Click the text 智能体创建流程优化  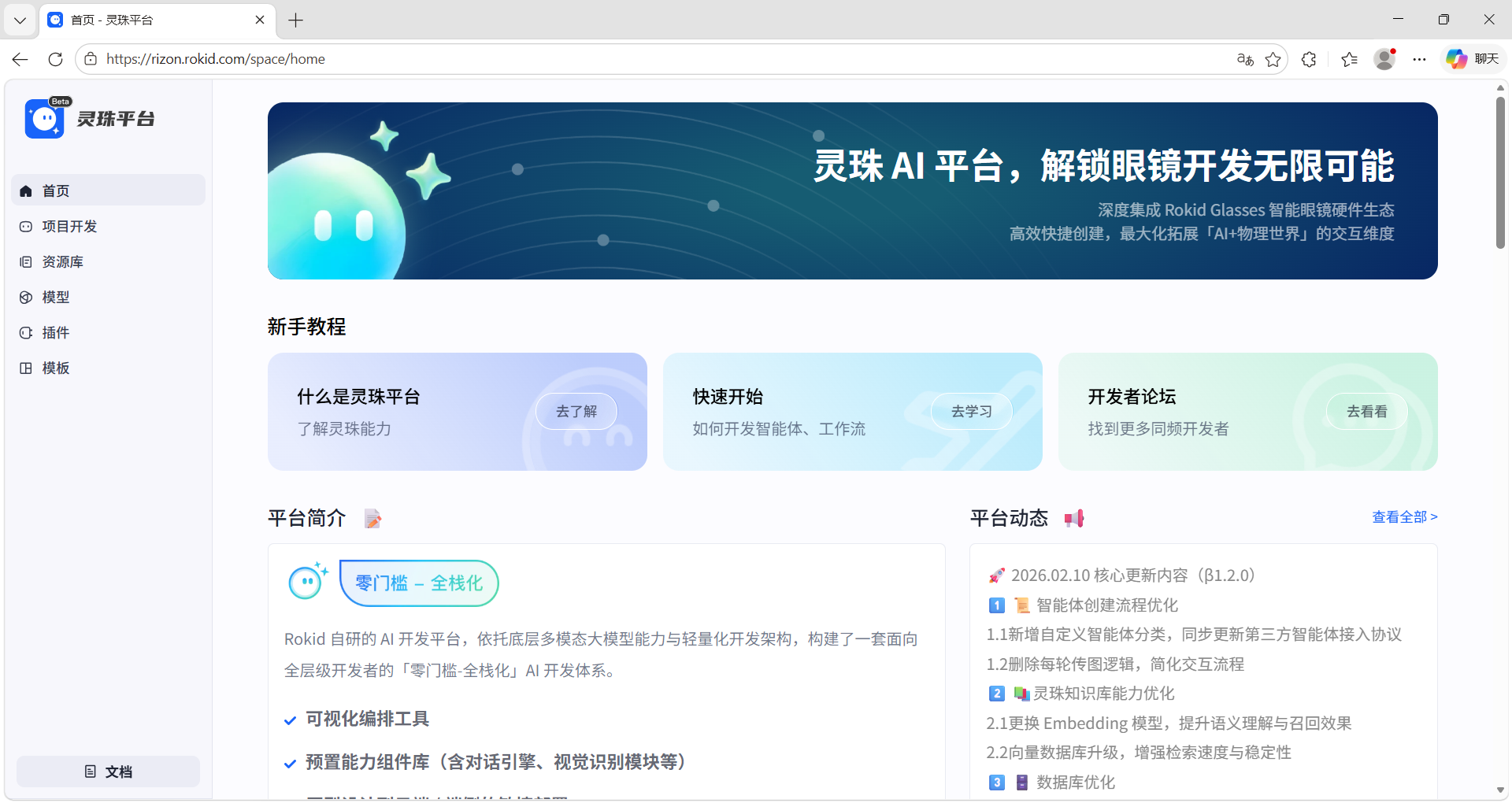1107,605
